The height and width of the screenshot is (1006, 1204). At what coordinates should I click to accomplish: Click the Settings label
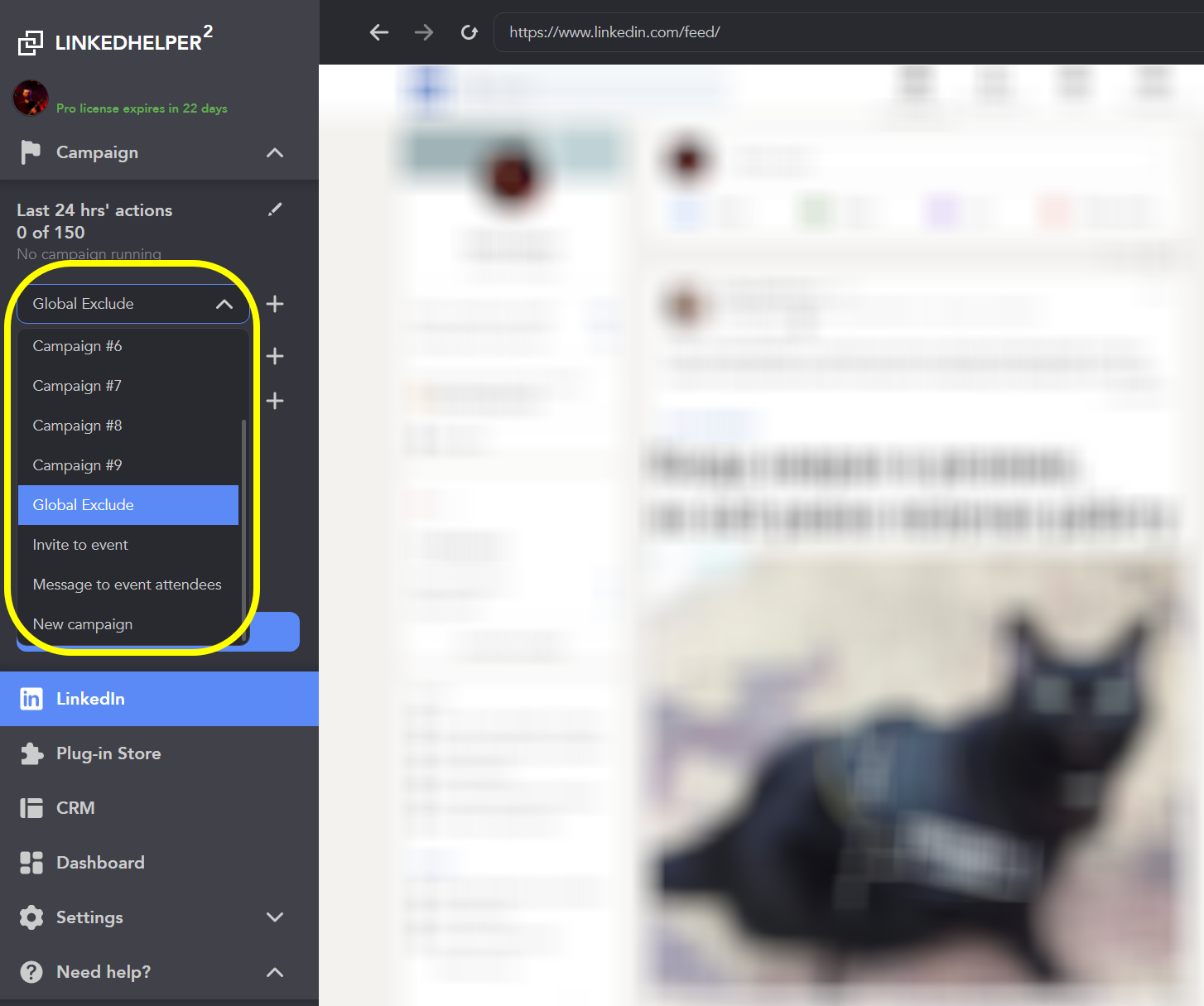click(89, 917)
